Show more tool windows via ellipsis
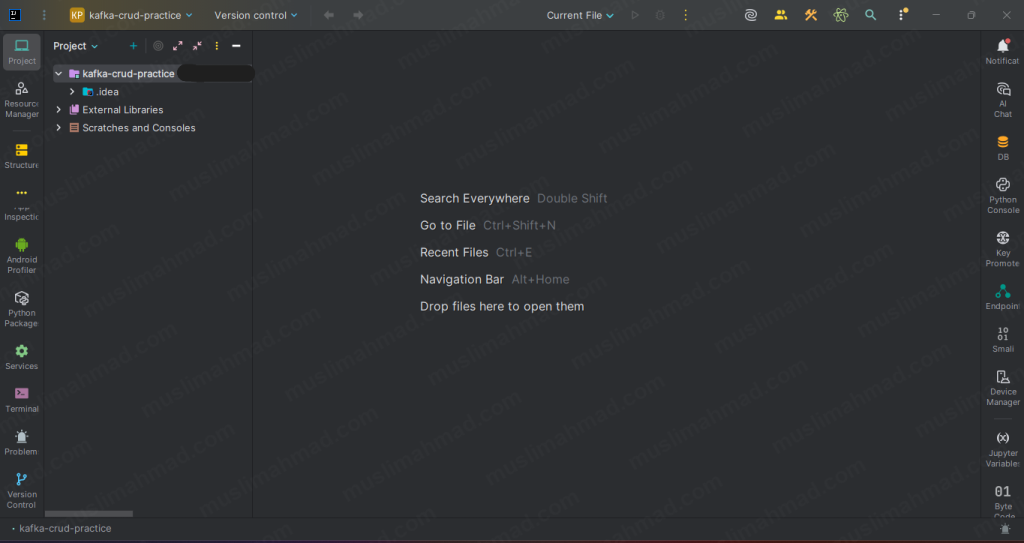Viewport: 1024px width, 543px height. tap(22, 193)
